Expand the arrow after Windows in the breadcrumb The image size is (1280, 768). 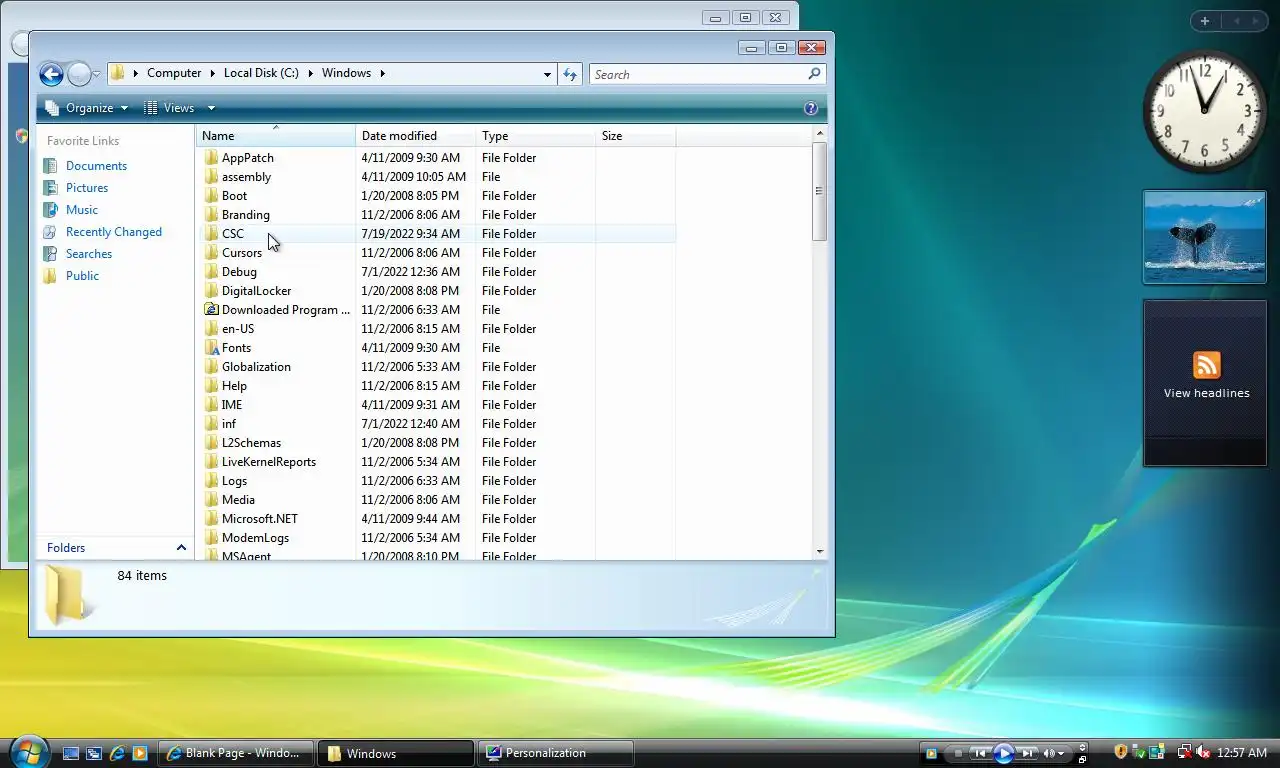[382, 73]
